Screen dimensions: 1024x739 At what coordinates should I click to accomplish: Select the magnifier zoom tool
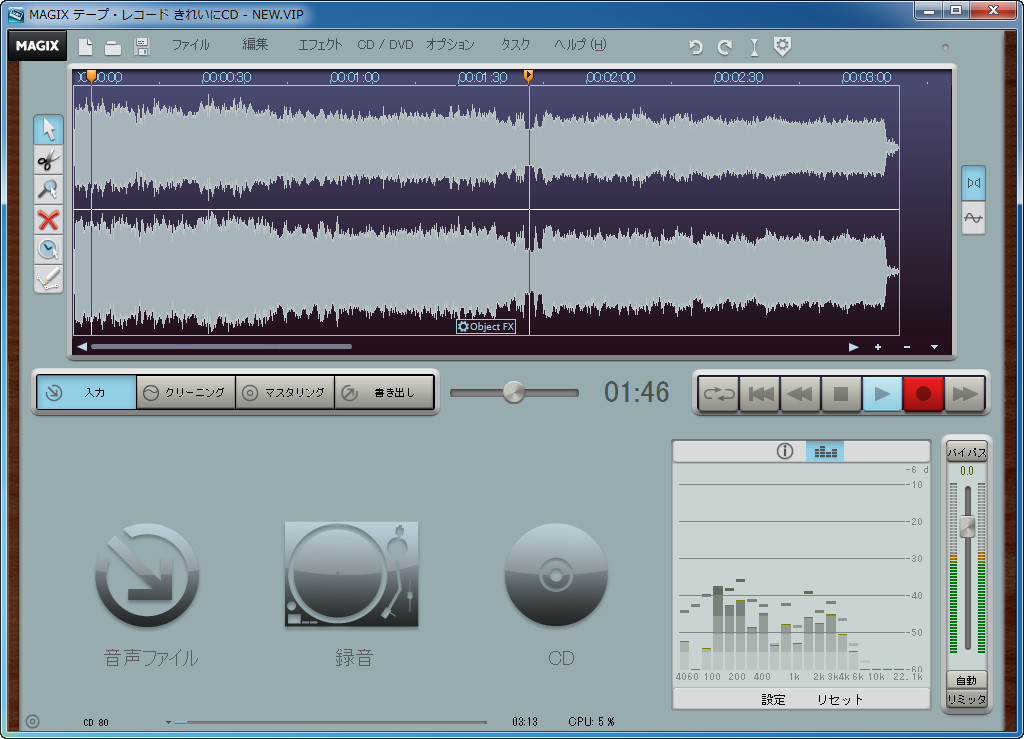pyautogui.click(x=48, y=189)
